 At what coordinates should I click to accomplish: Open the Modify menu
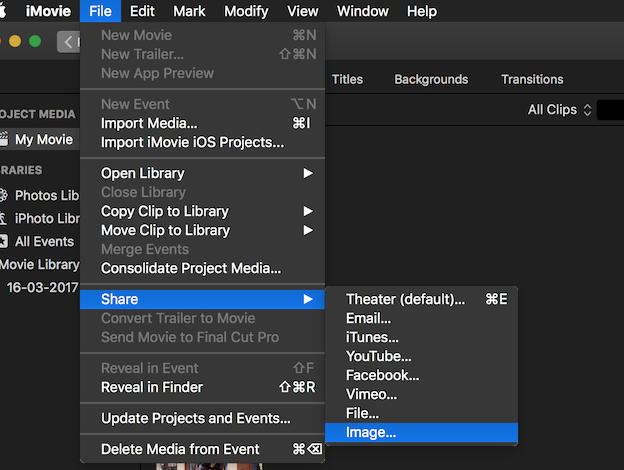pos(246,11)
